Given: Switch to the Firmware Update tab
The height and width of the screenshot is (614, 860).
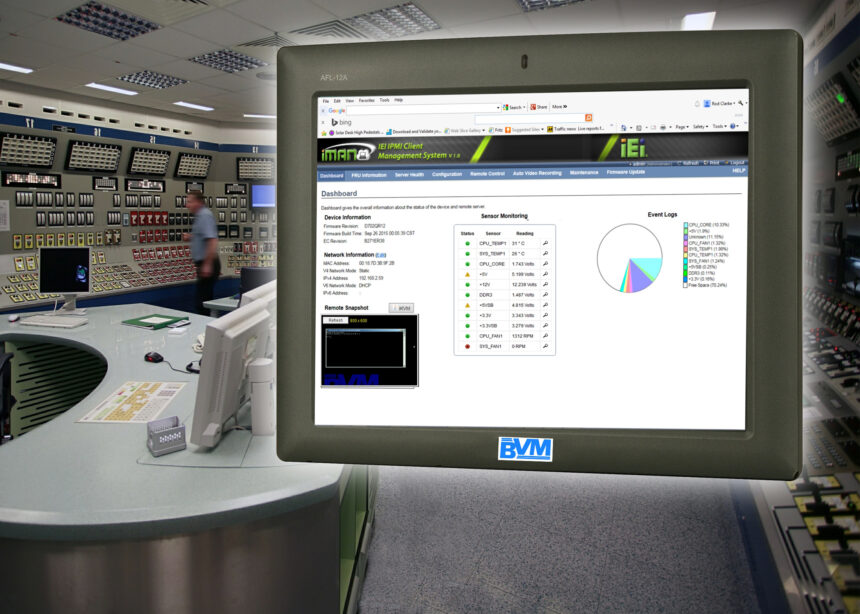Looking at the screenshot, I should click(x=626, y=172).
